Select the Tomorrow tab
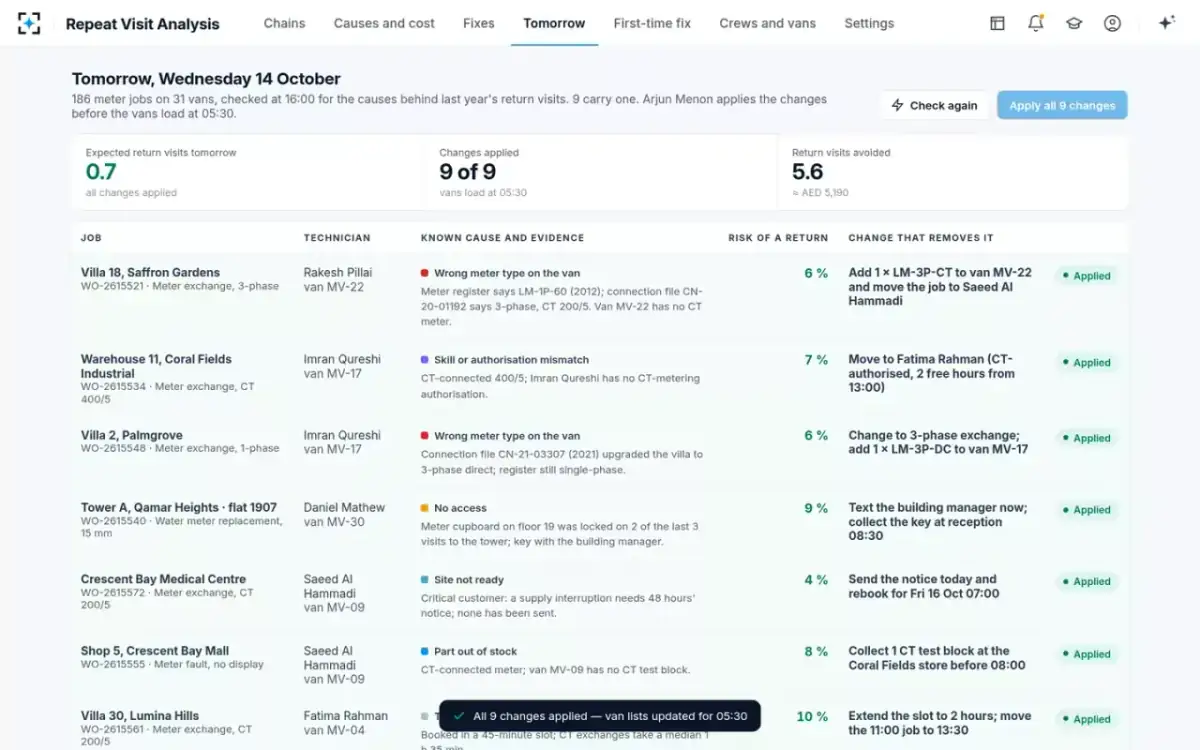The height and width of the screenshot is (750, 1200). 554,23
